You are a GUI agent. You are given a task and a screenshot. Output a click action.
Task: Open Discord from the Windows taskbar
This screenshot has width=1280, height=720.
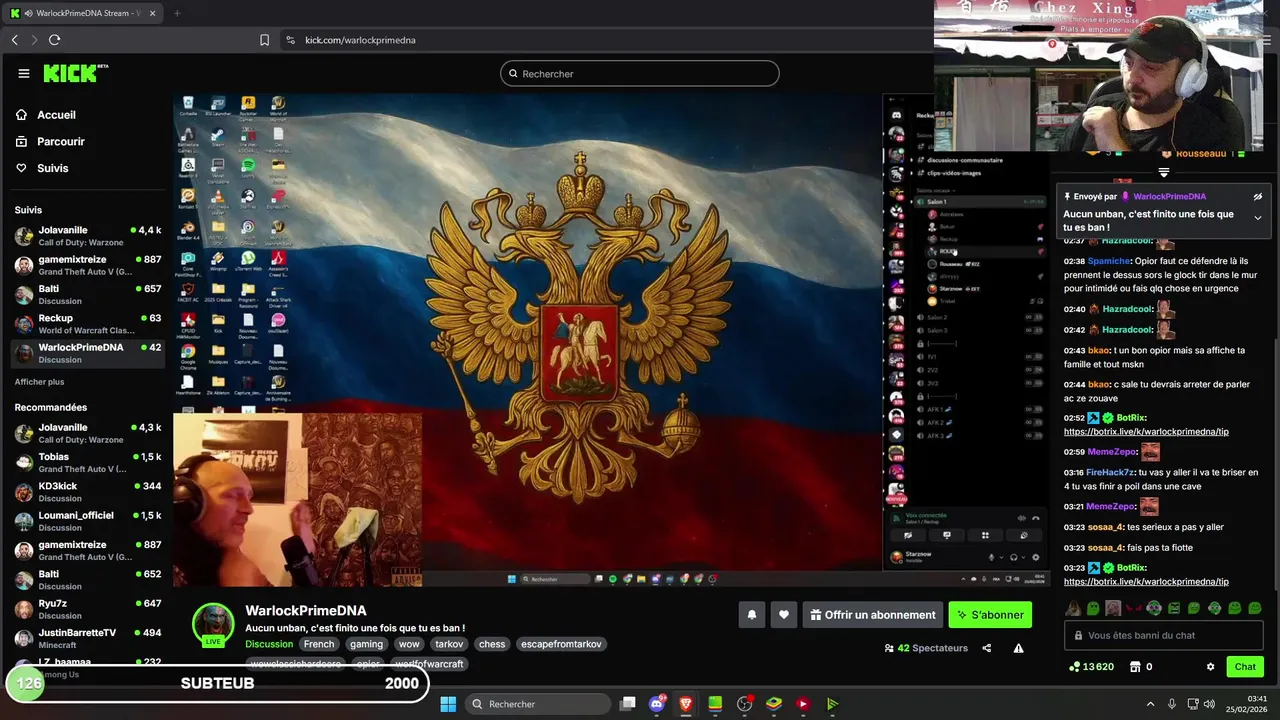point(657,704)
